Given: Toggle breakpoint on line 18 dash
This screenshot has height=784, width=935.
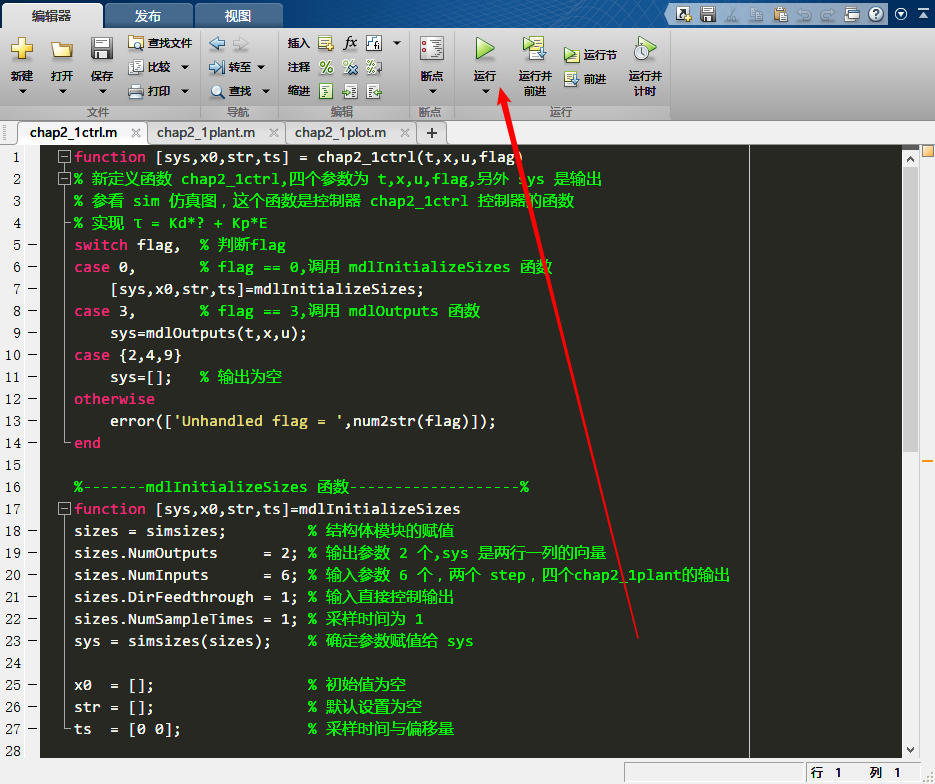Looking at the screenshot, I should tap(32, 531).
